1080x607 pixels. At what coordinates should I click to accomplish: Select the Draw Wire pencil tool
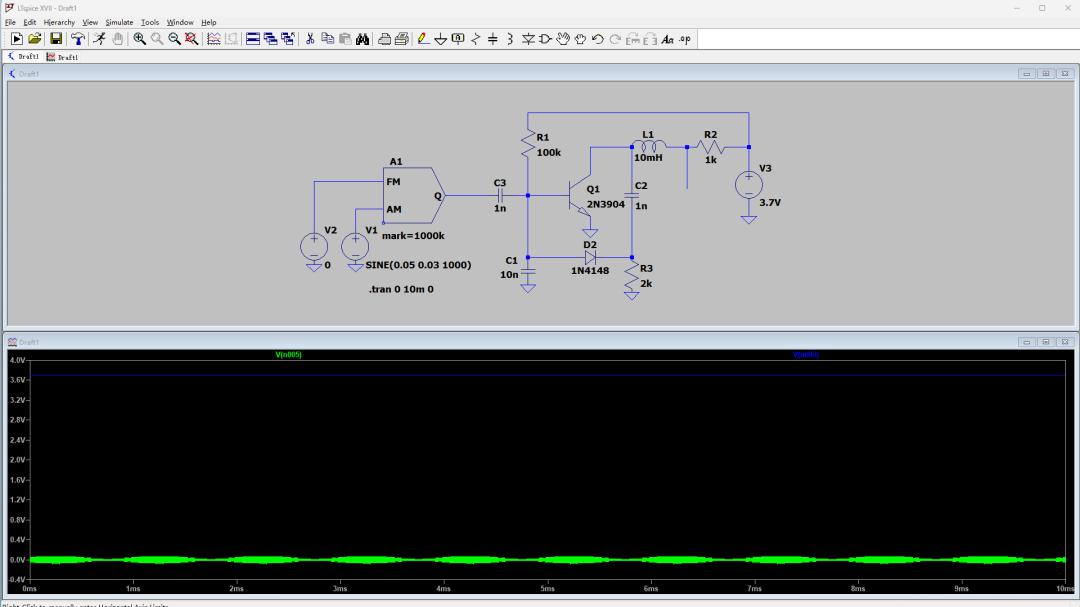pyautogui.click(x=424, y=39)
